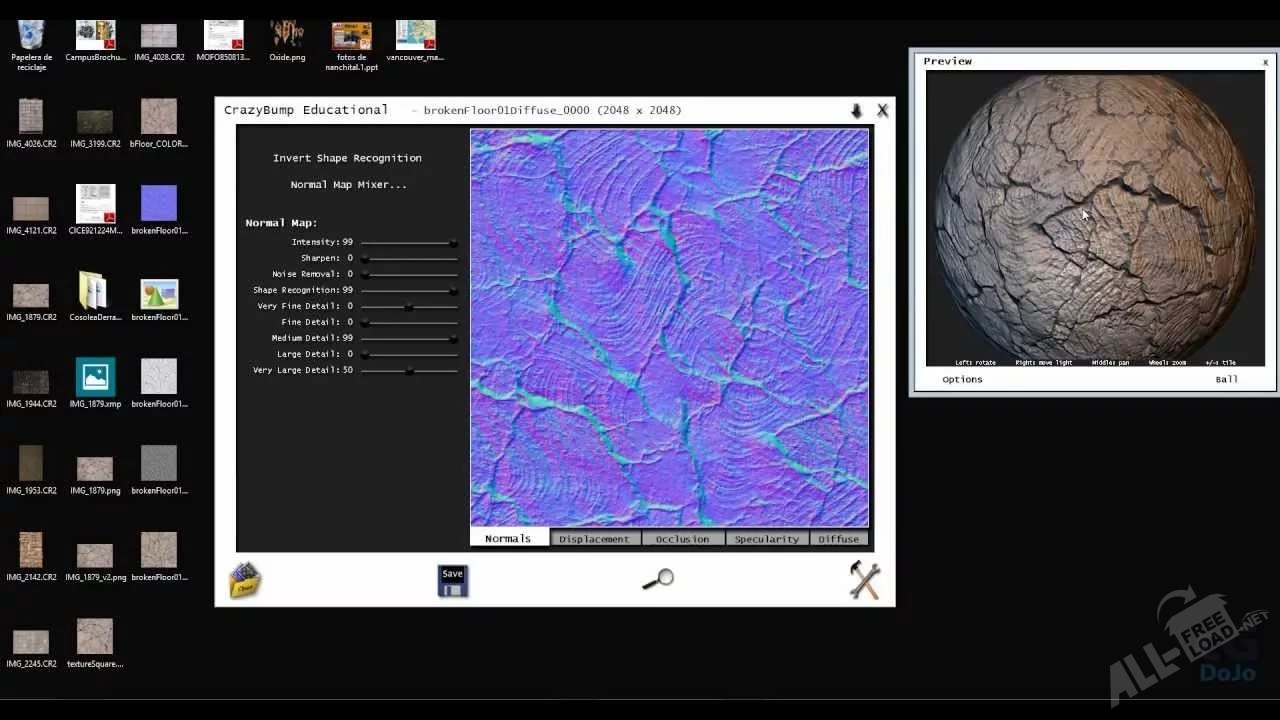Switch to the Displacement tab
Viewport: 1280px width, 720px height.
point(594,539)
